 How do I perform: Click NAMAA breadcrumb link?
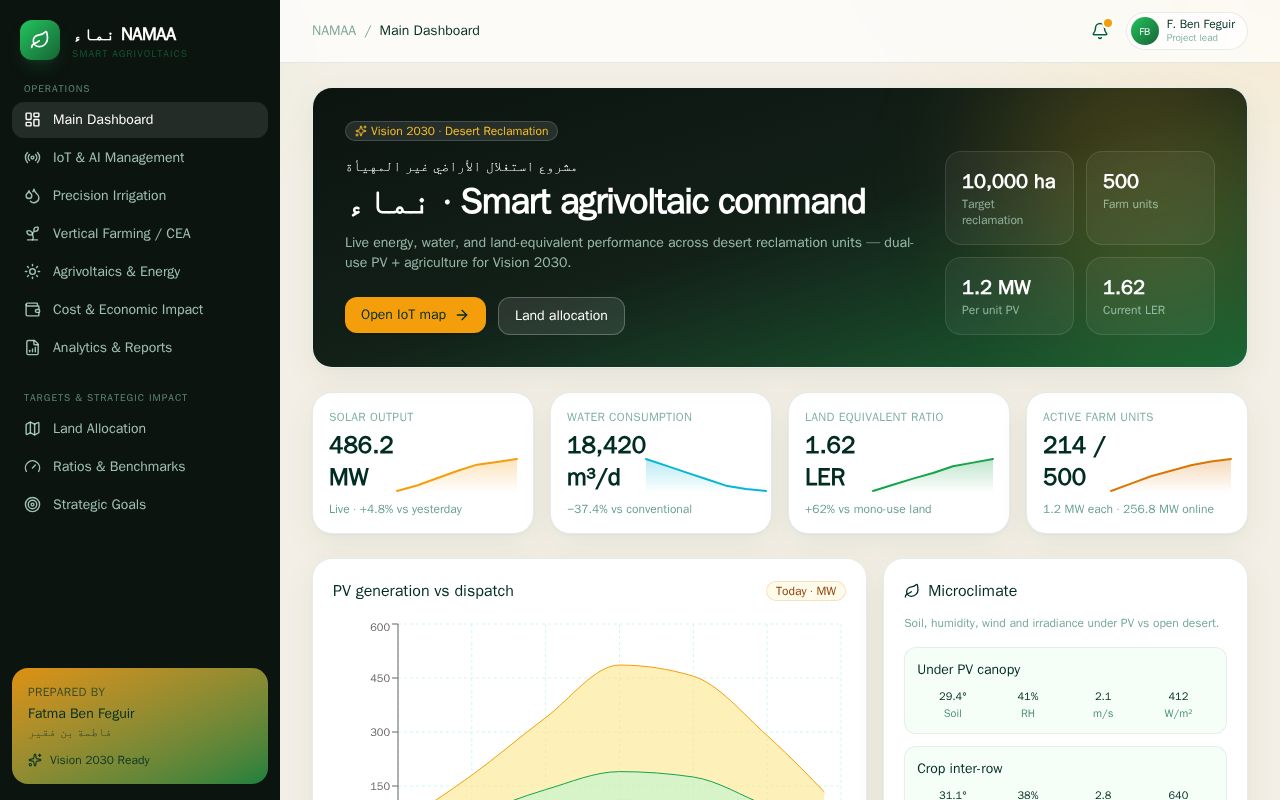coord(334,31)
